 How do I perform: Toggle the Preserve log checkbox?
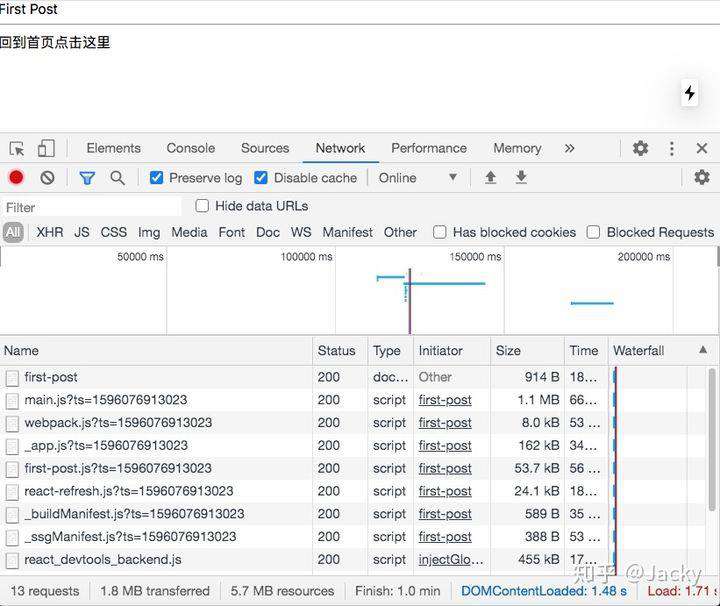157,178
